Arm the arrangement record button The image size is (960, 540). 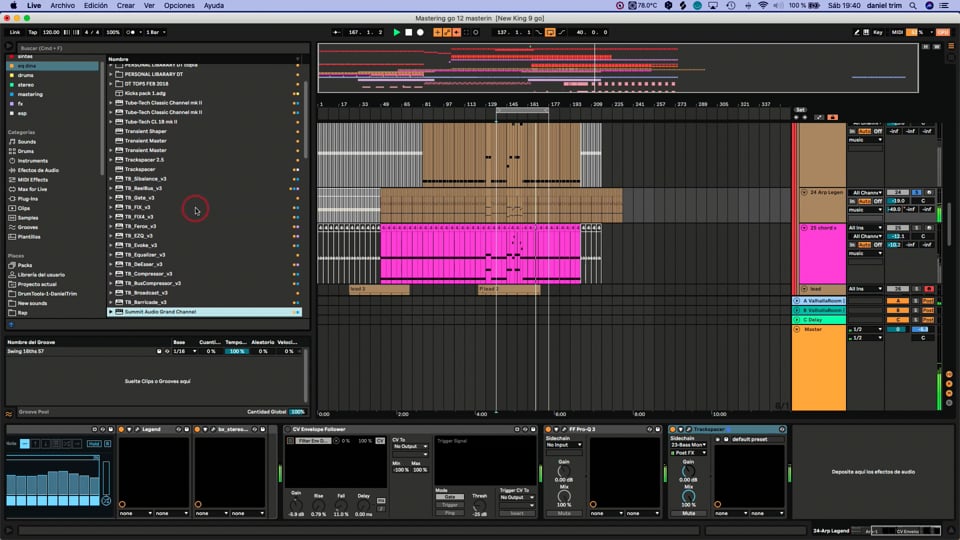(x=420, y=32)
